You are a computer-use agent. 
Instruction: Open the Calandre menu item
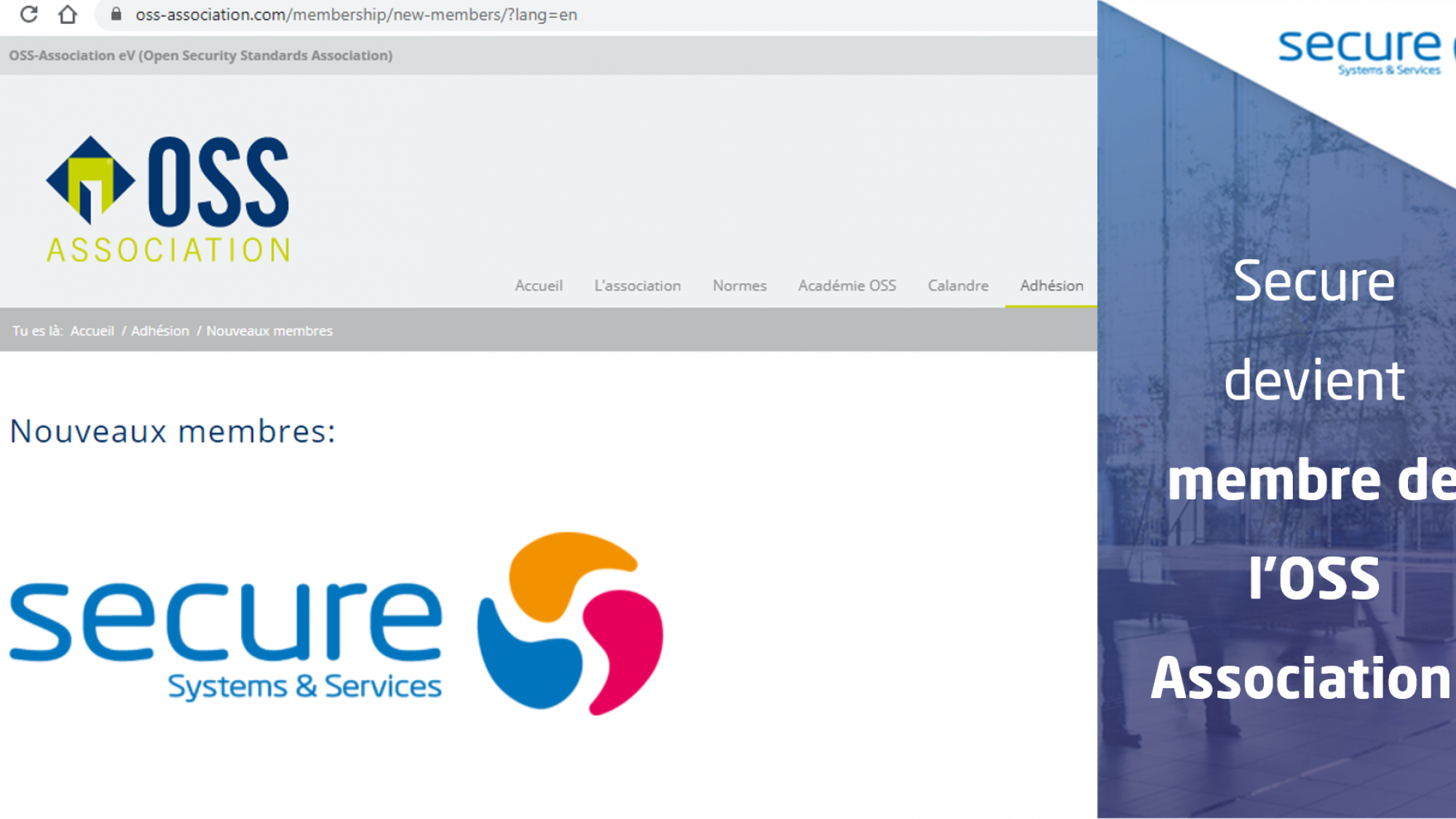click(x=958, y=285)
